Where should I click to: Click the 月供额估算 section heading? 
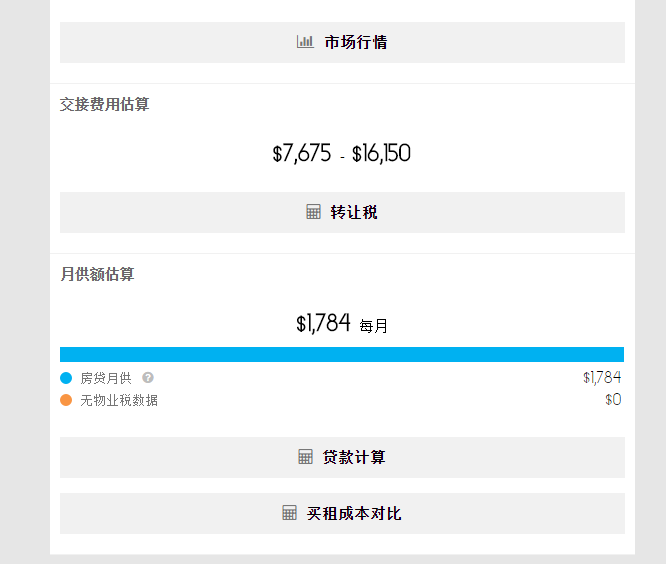(x=97, y=274)
